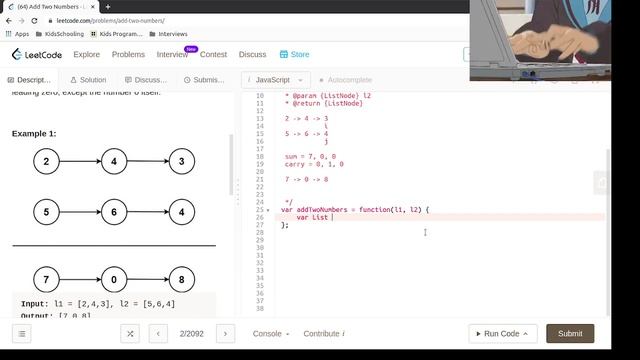Screen dimensions: 640x360
Task: Open Explore in the top navigation
Action: click(87, 54)
